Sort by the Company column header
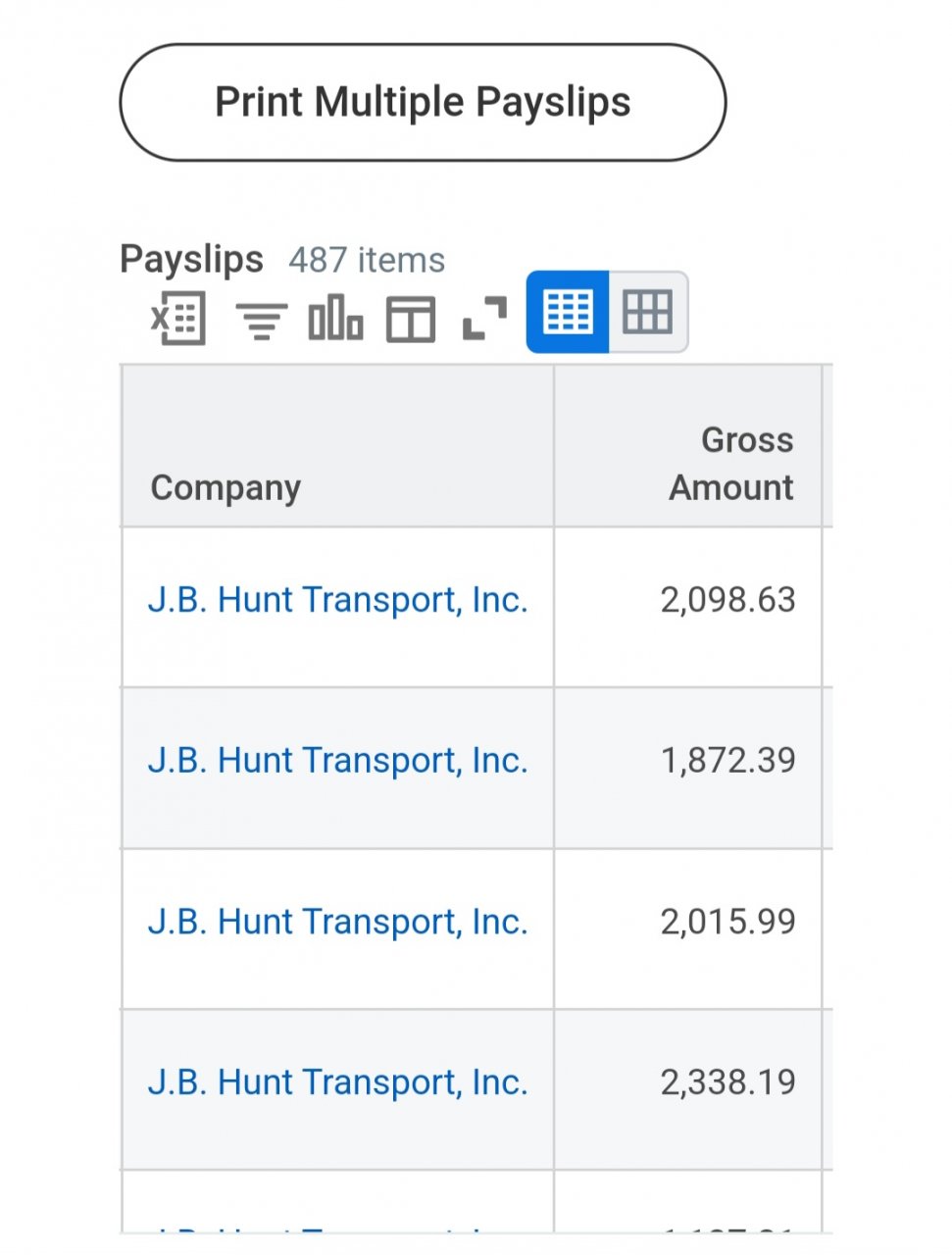952x1255 pixels. coord(225,487)
